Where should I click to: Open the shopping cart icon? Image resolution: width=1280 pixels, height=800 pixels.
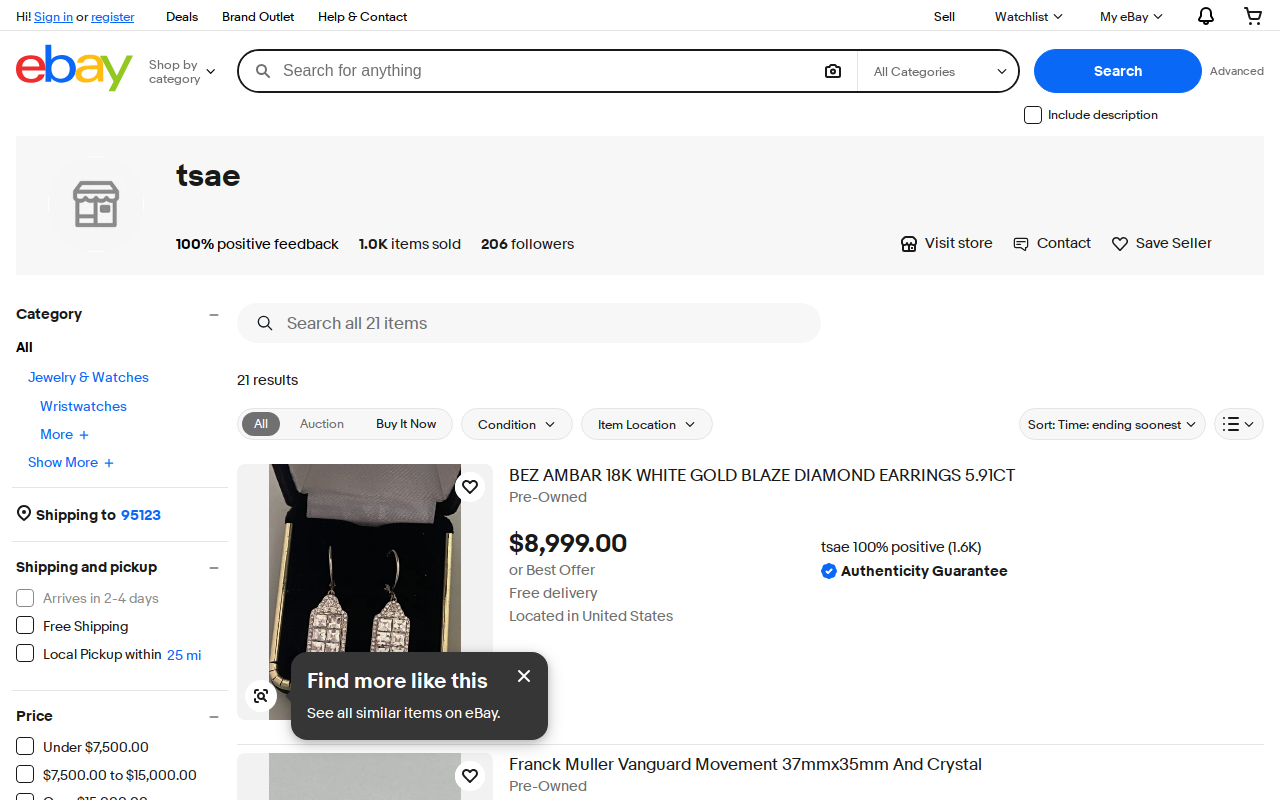(x=1253, y=16)
